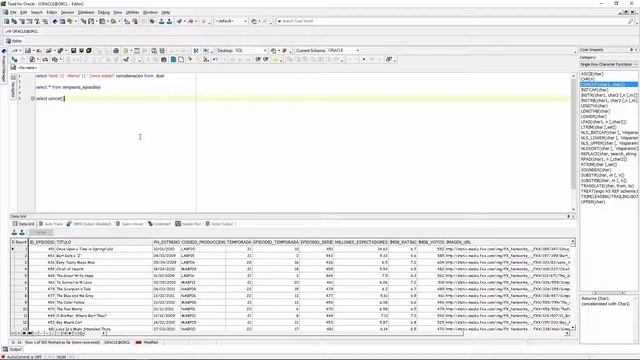Click the AutoCommit is OFF status text
Viewport: 640px width, 360px height.
[24, 357]
